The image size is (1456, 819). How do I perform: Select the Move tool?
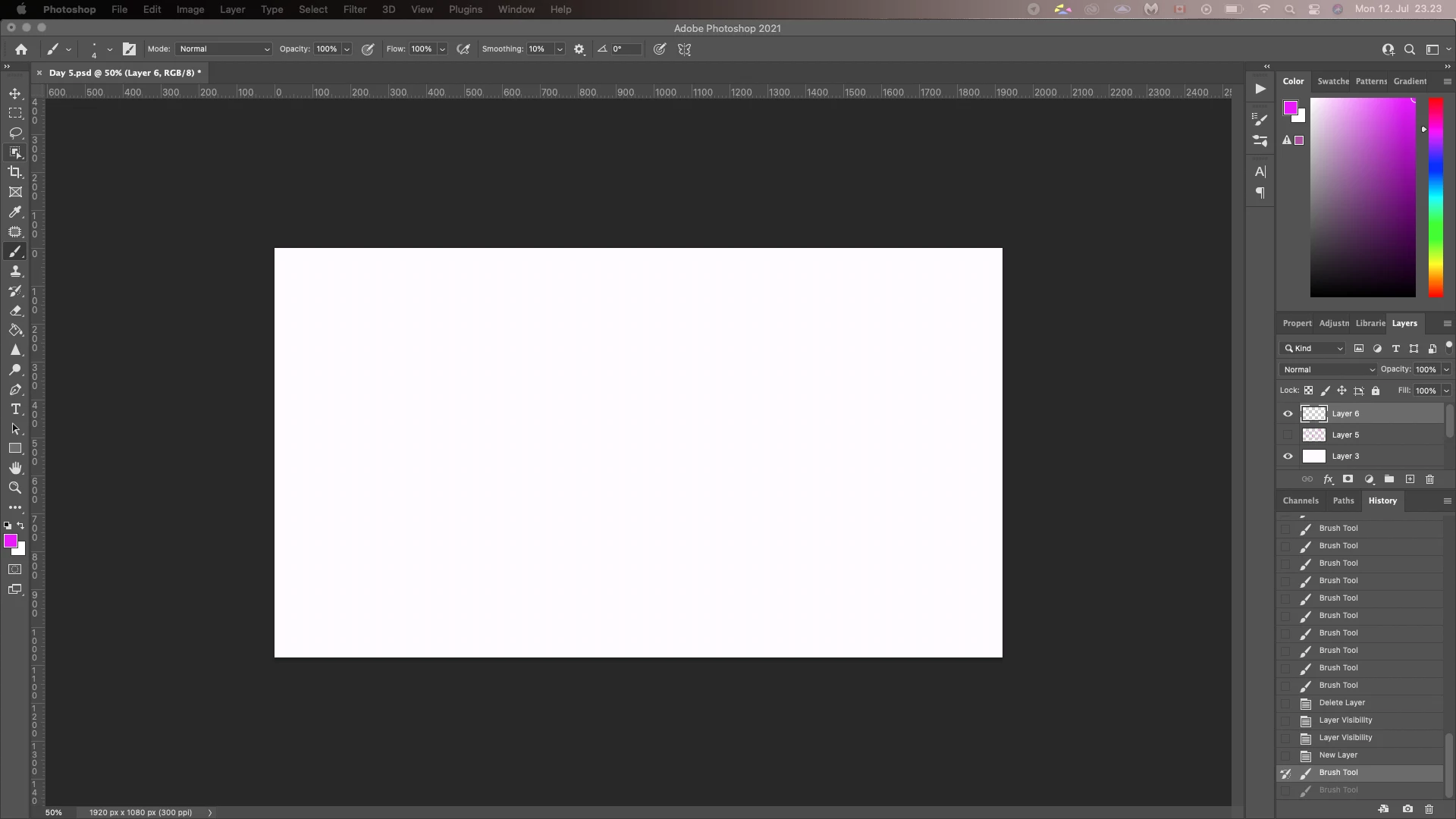coord(15,93)
